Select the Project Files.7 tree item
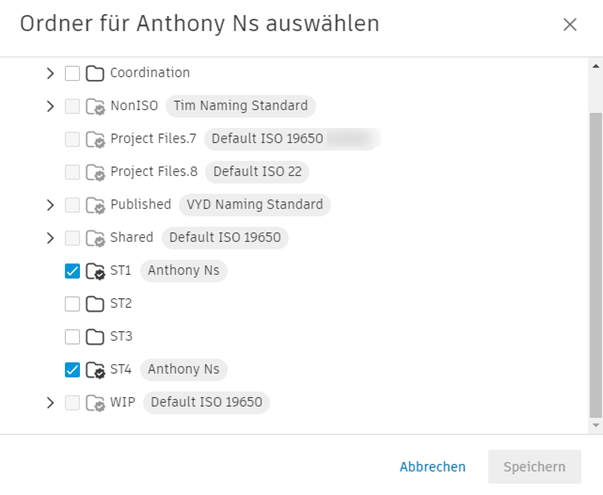 click(154, 139)
